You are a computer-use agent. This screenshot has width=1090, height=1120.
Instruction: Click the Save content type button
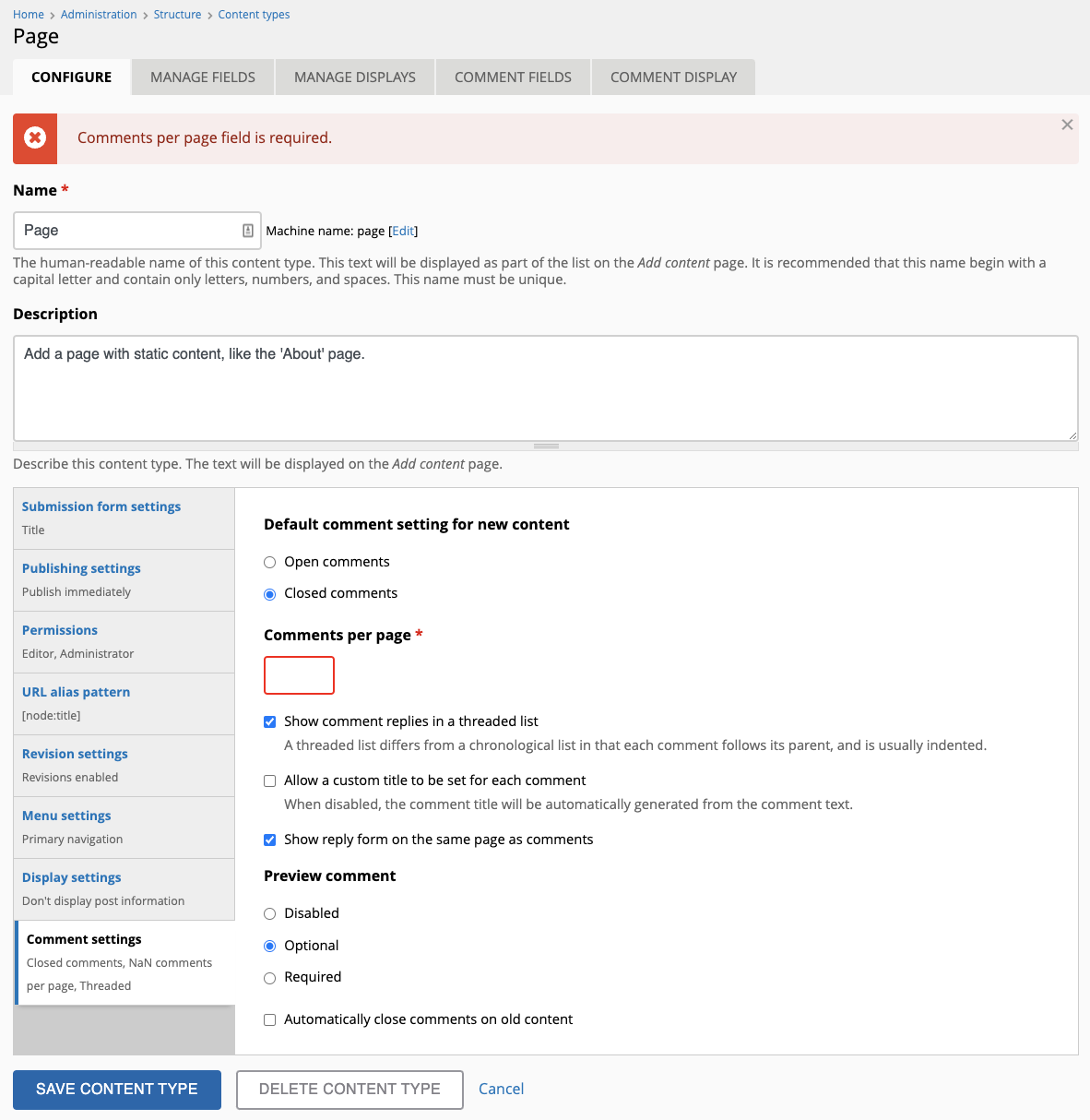tap(116, 1089)
